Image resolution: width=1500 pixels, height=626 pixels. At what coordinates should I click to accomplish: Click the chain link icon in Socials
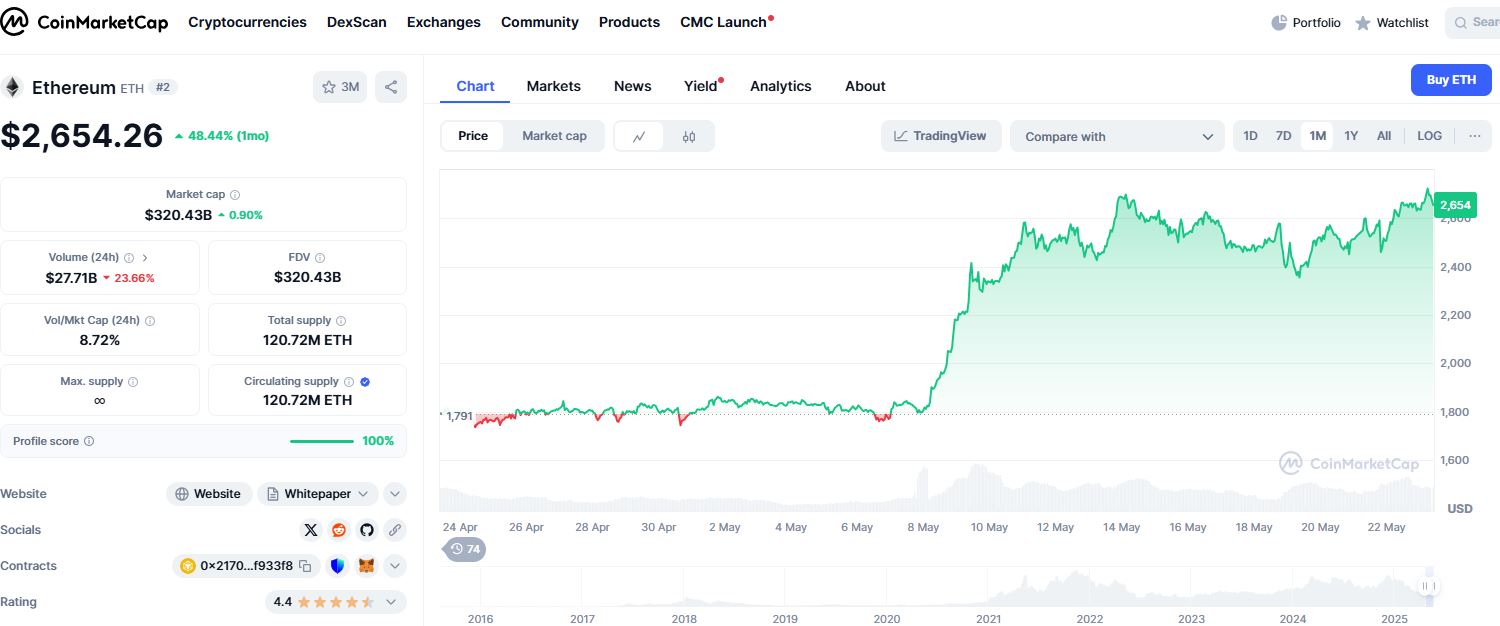(395, 530)
